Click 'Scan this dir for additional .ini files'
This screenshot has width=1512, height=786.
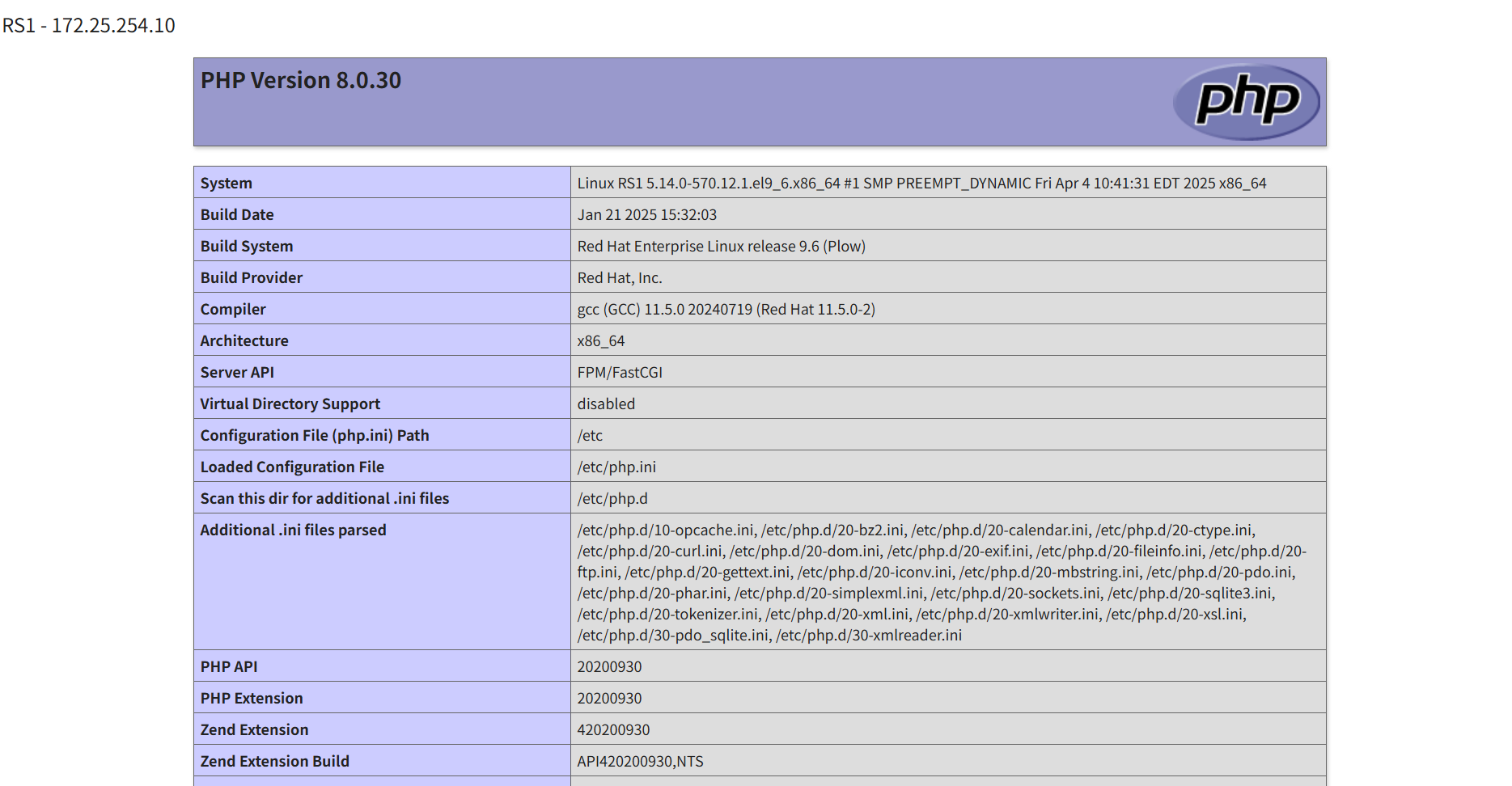324,499
